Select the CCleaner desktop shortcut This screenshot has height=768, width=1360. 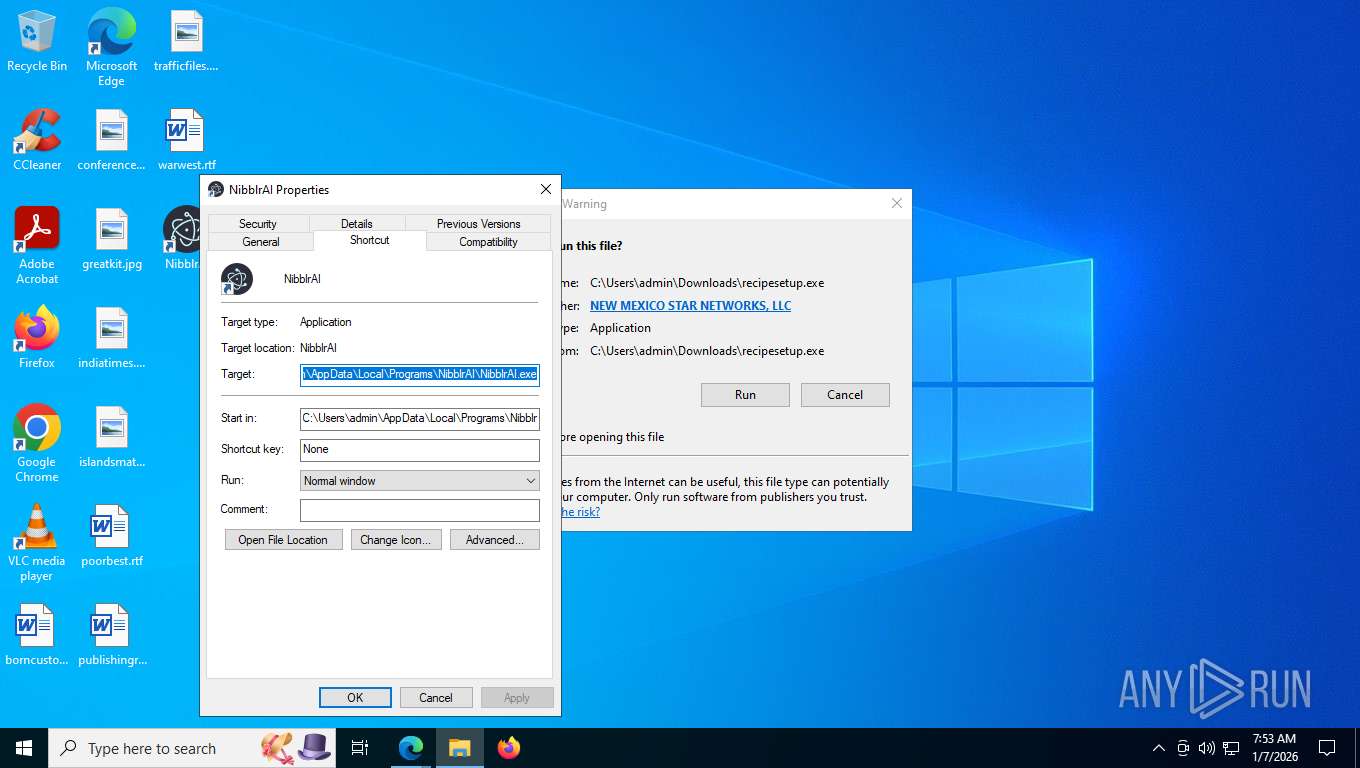click(x=37, y=139)
